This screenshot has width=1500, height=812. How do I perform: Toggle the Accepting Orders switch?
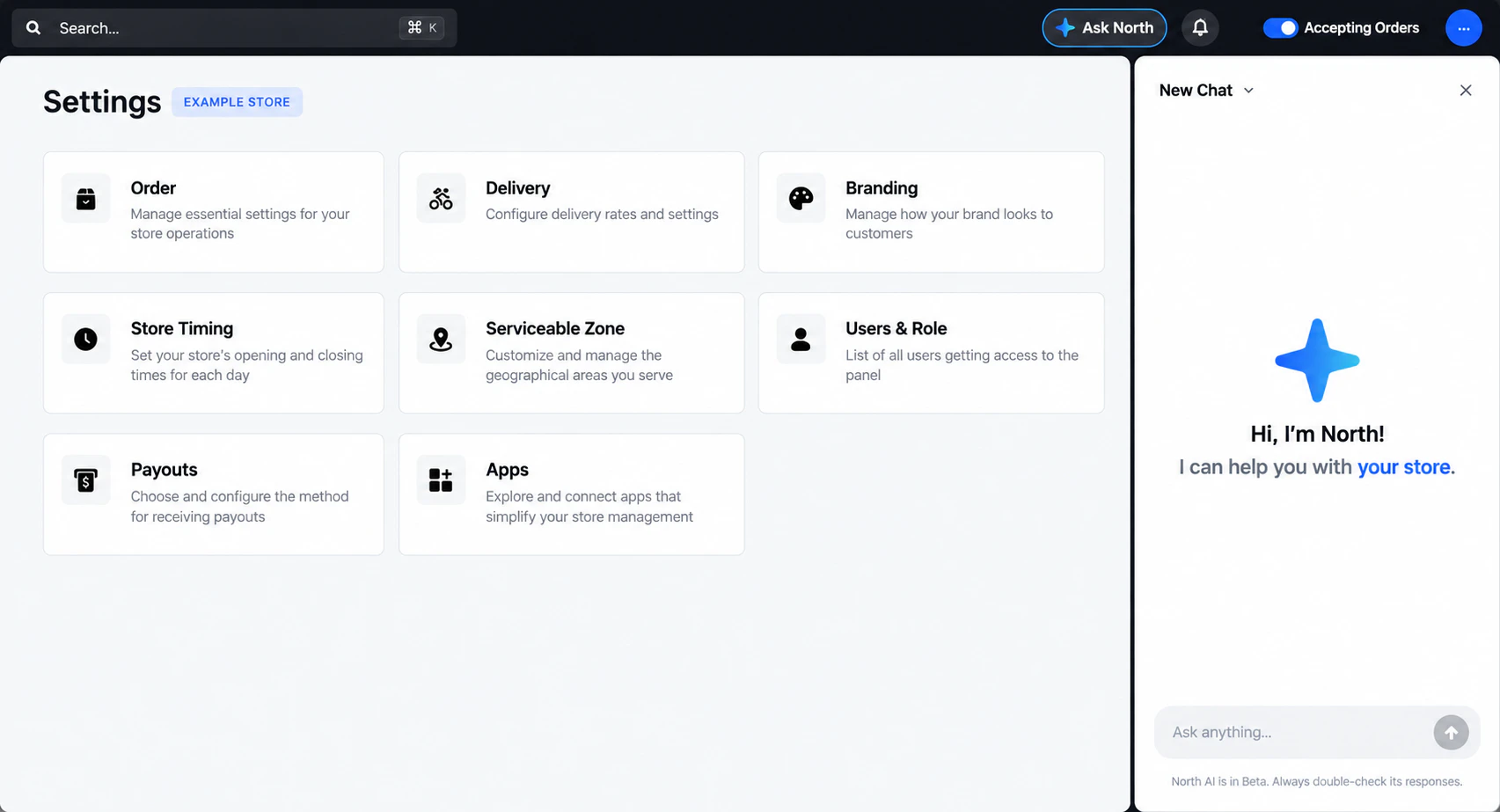(1280, 28)
